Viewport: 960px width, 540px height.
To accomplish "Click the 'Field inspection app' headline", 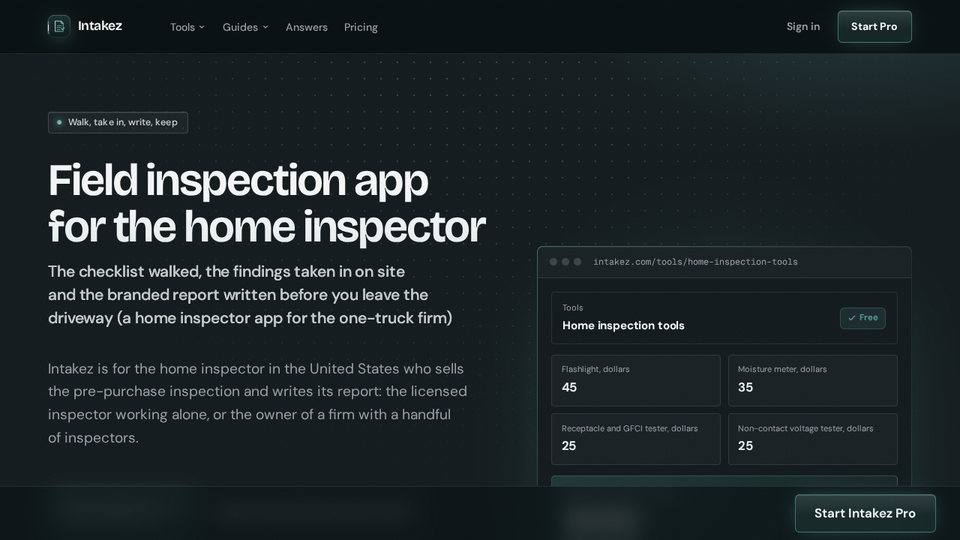I will (x=266, y=203).
